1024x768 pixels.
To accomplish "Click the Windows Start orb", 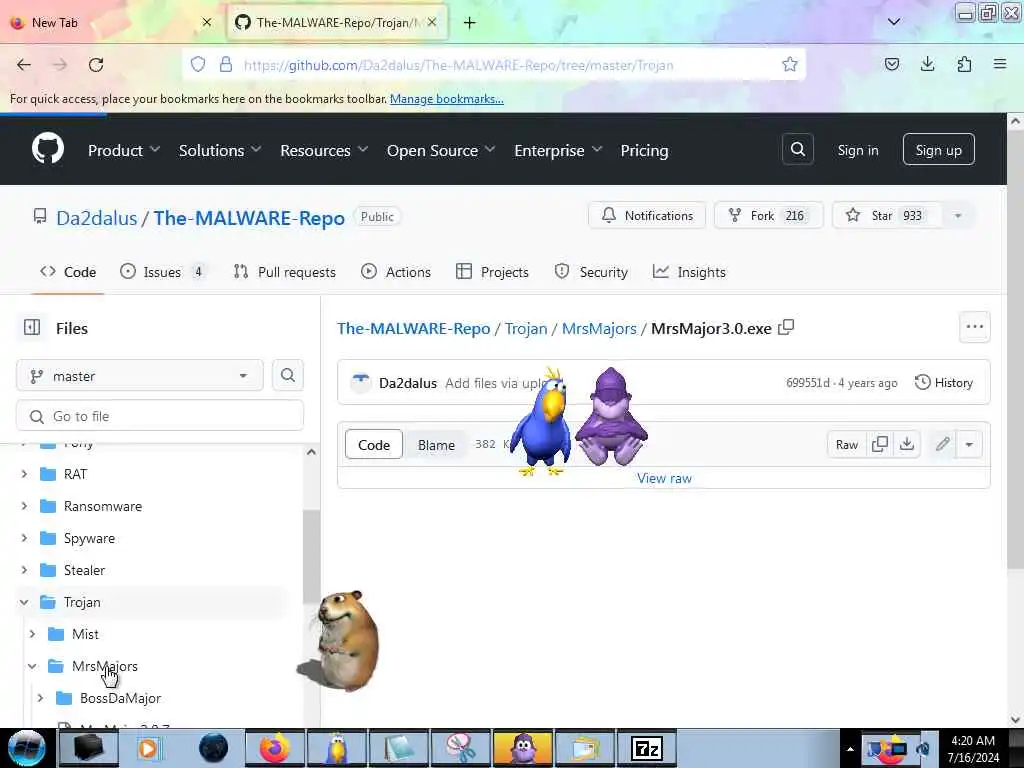I will [x=26, y=748].
